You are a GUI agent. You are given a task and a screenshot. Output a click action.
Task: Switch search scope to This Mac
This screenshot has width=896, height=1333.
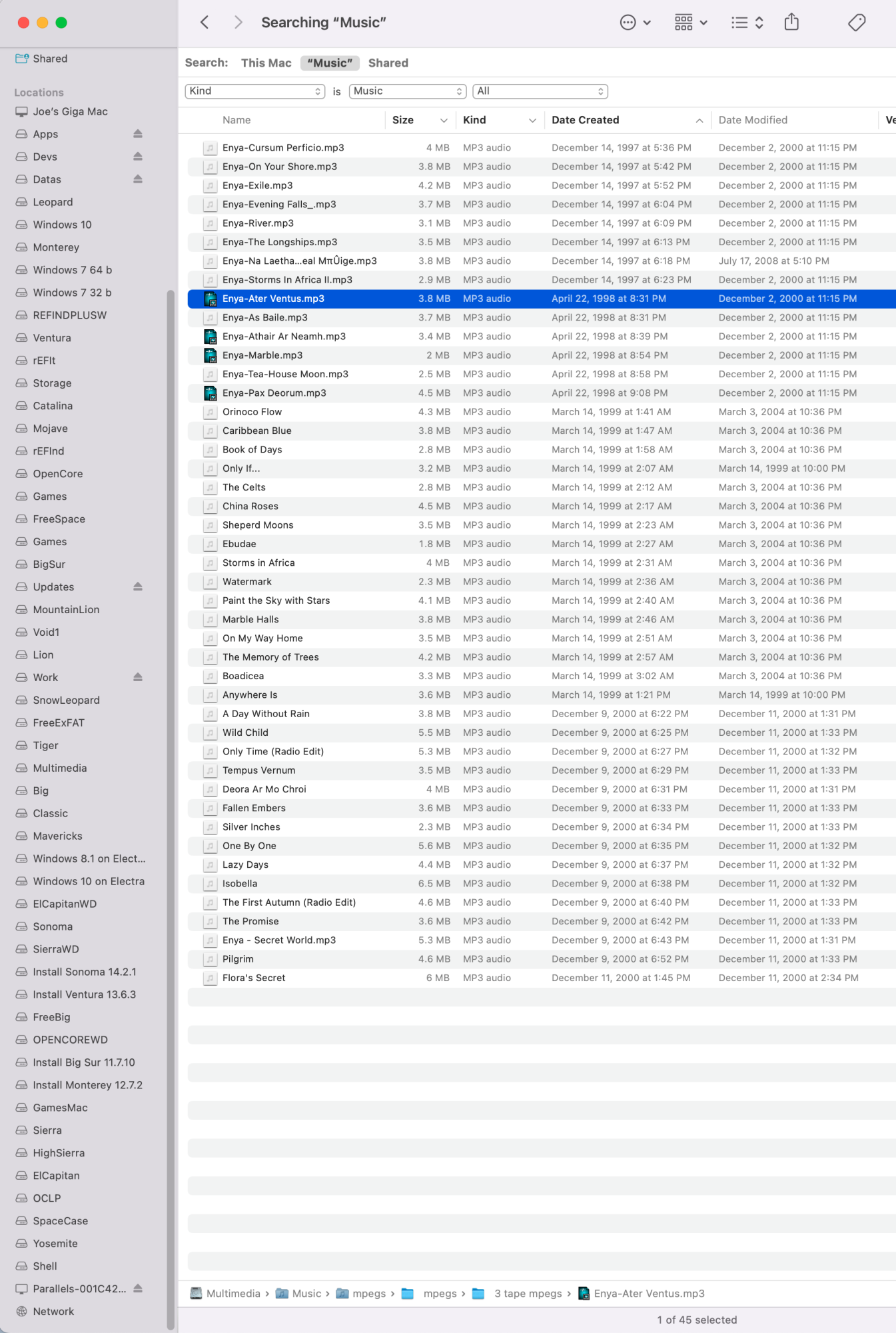(x=266, y=63)
